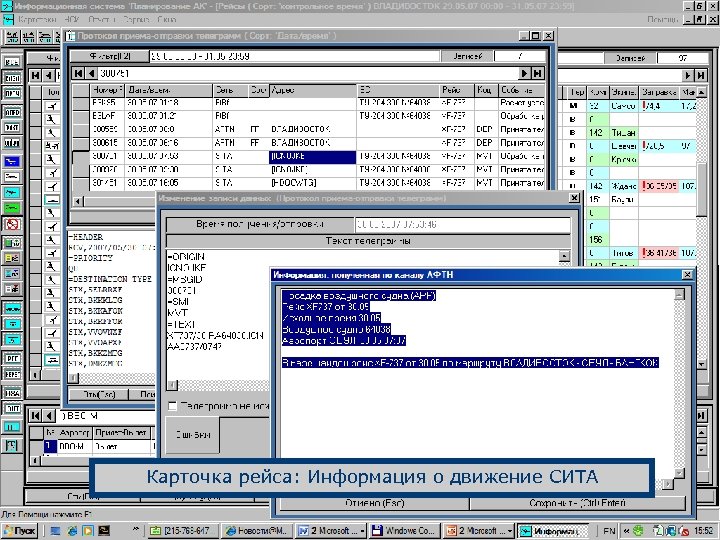Open the EN language indicator
Image resolution: width=720 pixels, height=540 pixels.
click(x=609, y=531)
